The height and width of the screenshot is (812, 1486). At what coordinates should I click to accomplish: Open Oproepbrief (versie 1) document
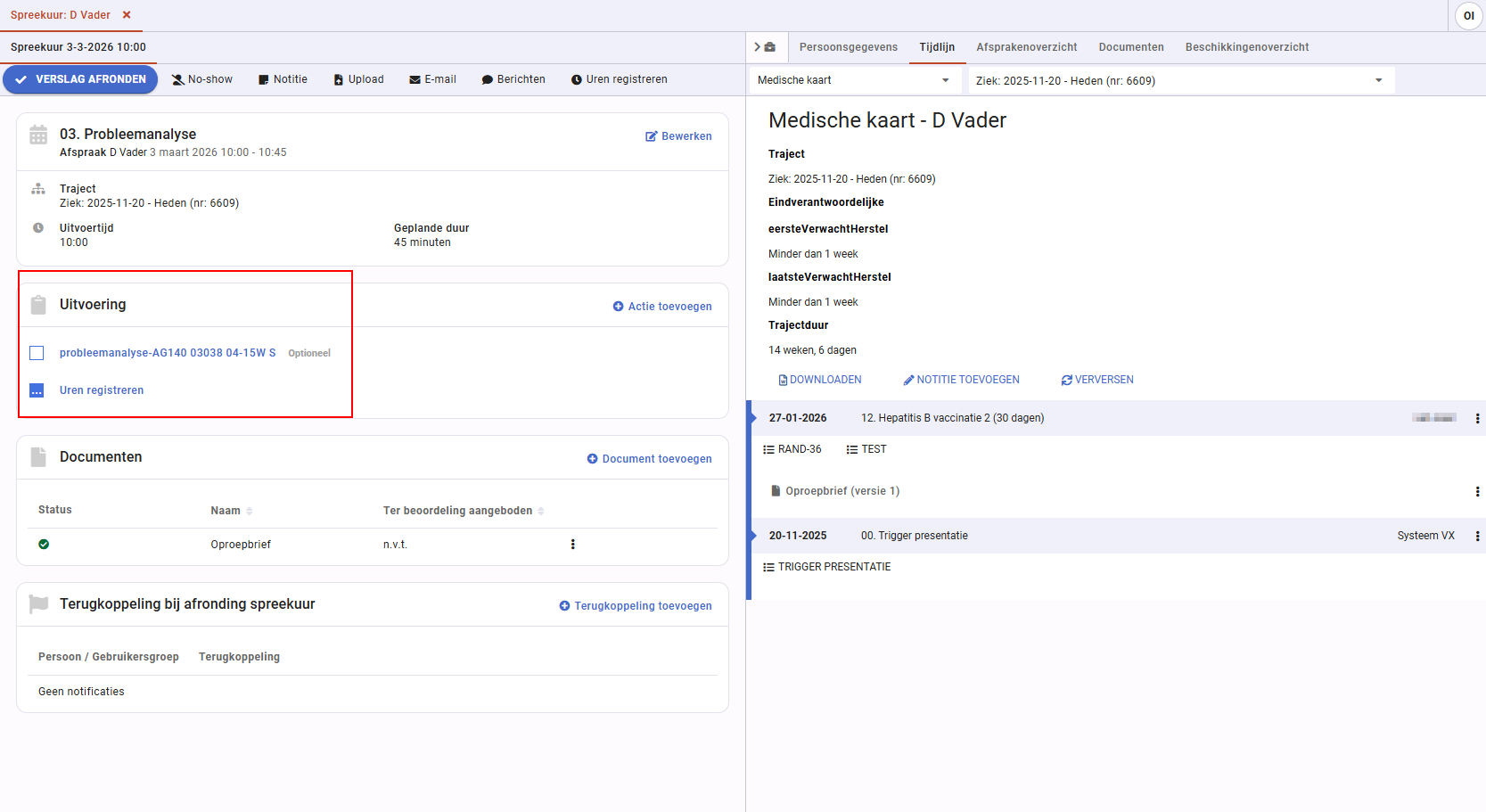[835, 491]
